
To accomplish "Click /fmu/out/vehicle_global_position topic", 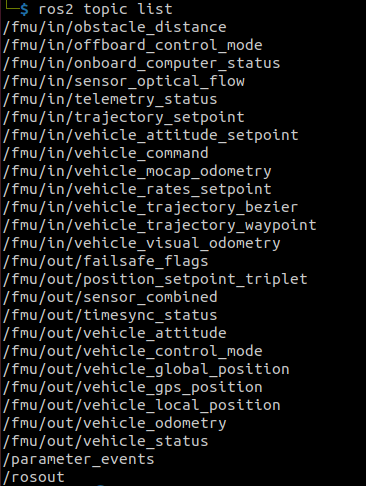I will (x=146, y=369).
